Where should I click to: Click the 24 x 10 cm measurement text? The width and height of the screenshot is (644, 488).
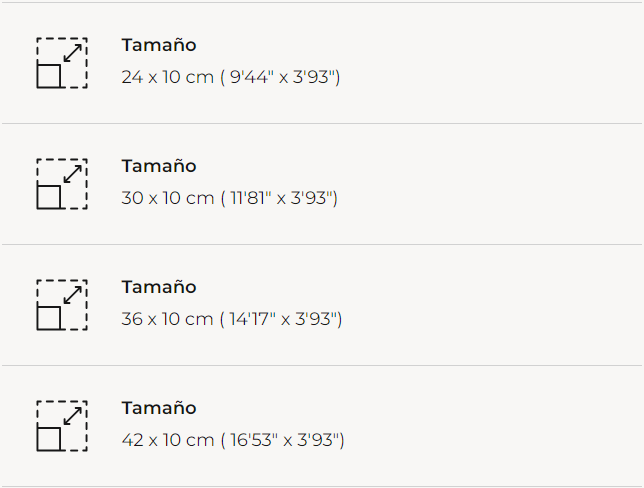tap(167, 77)
